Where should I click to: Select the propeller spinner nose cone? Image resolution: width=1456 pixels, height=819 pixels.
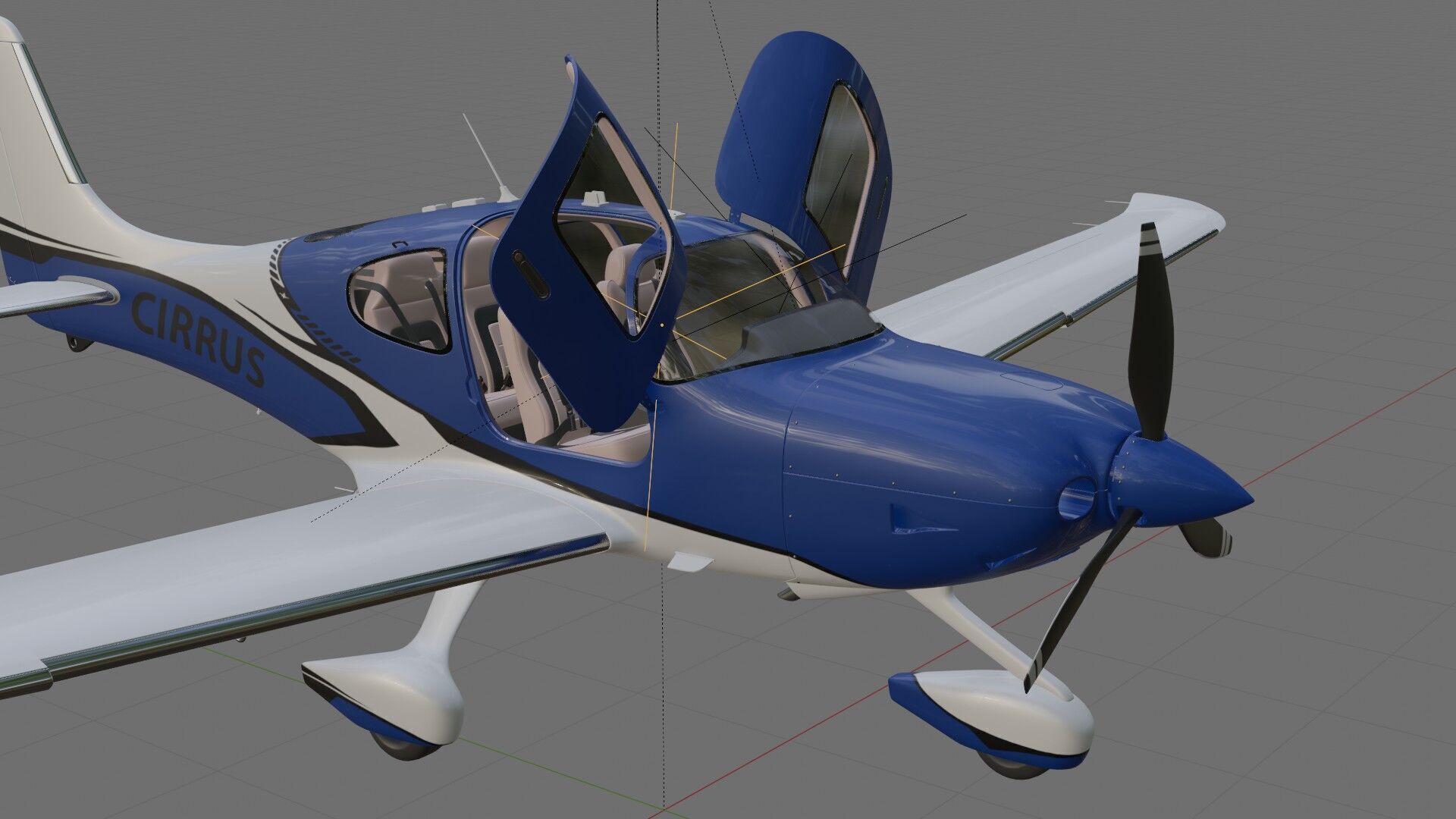[x=1185, y=481]
